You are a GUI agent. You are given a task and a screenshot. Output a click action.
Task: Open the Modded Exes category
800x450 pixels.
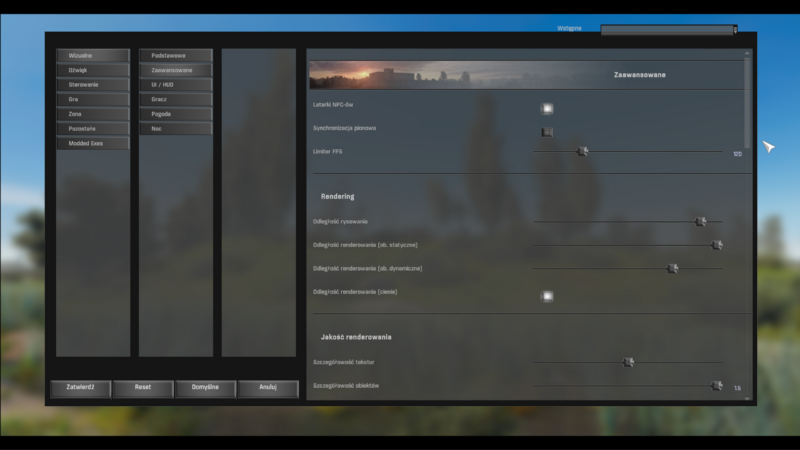click(93, 143)
